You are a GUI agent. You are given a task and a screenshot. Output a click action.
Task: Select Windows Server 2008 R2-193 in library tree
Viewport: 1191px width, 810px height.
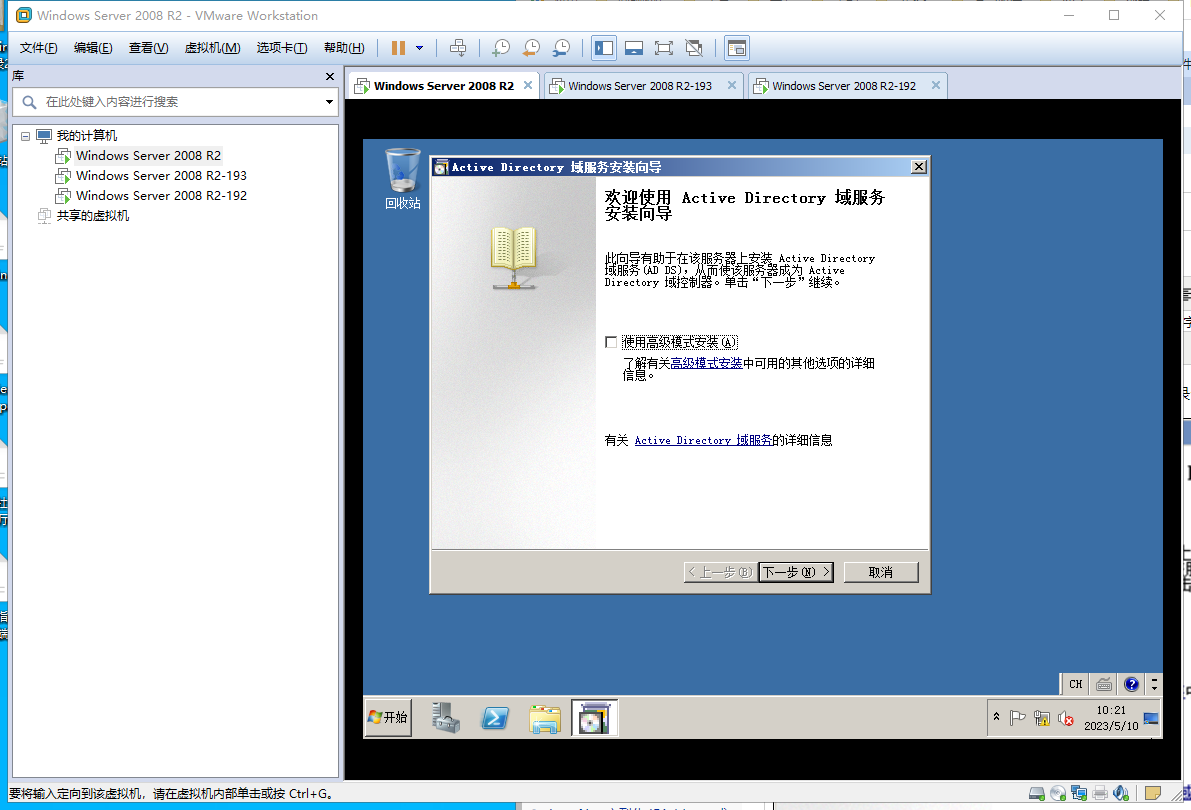tap(161, 176)
